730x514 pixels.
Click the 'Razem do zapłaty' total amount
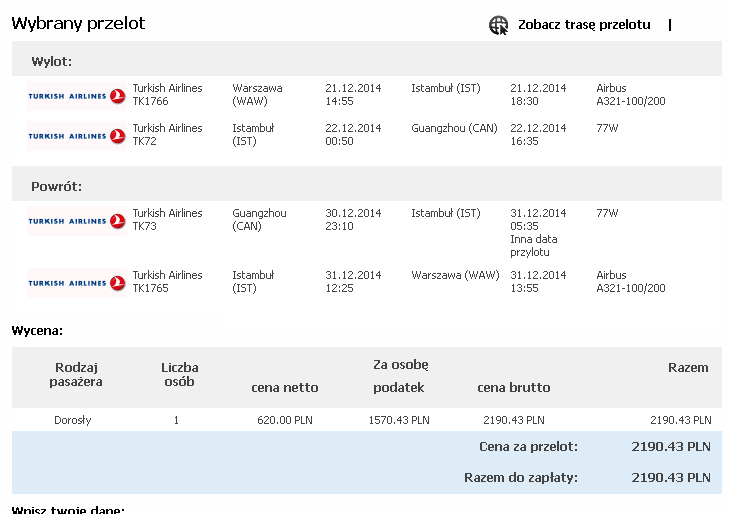671,477
